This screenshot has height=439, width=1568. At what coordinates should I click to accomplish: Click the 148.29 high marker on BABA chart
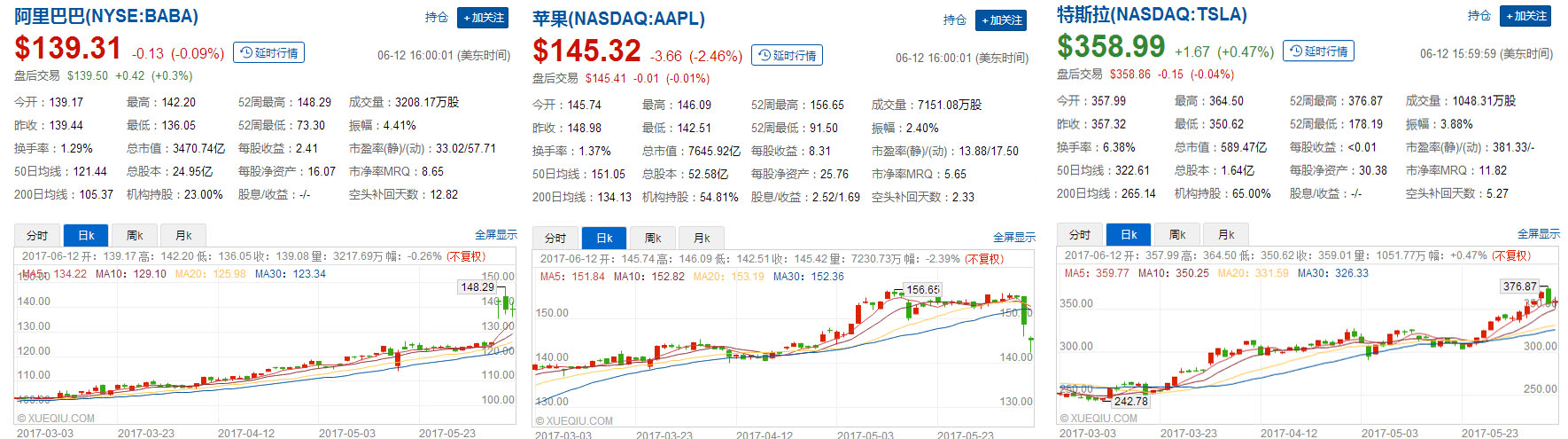tap(477, 286)
